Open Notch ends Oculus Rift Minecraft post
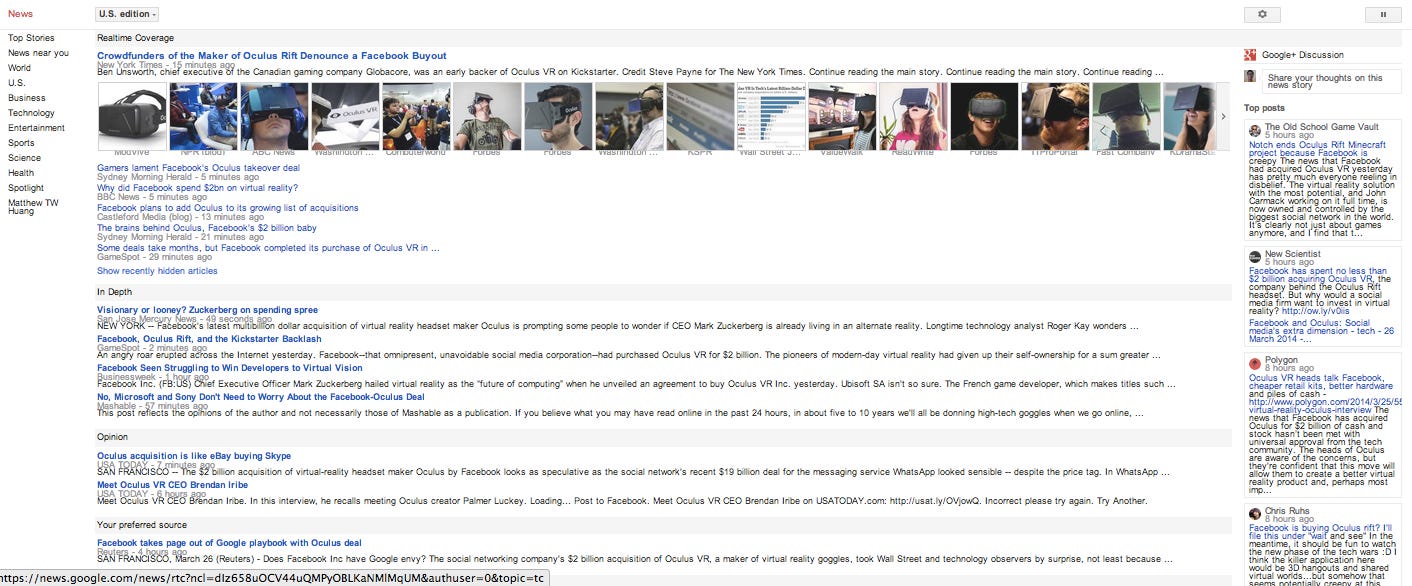Image resolution: width=1412 pixels, height=586 pixels. (1317, 149)
